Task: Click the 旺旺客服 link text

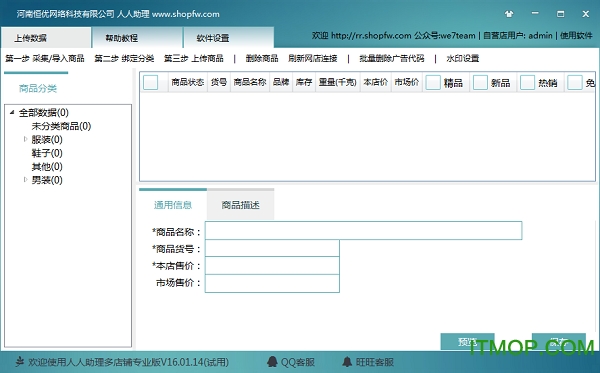Action: pyautogui.click(x=375, y=362)
